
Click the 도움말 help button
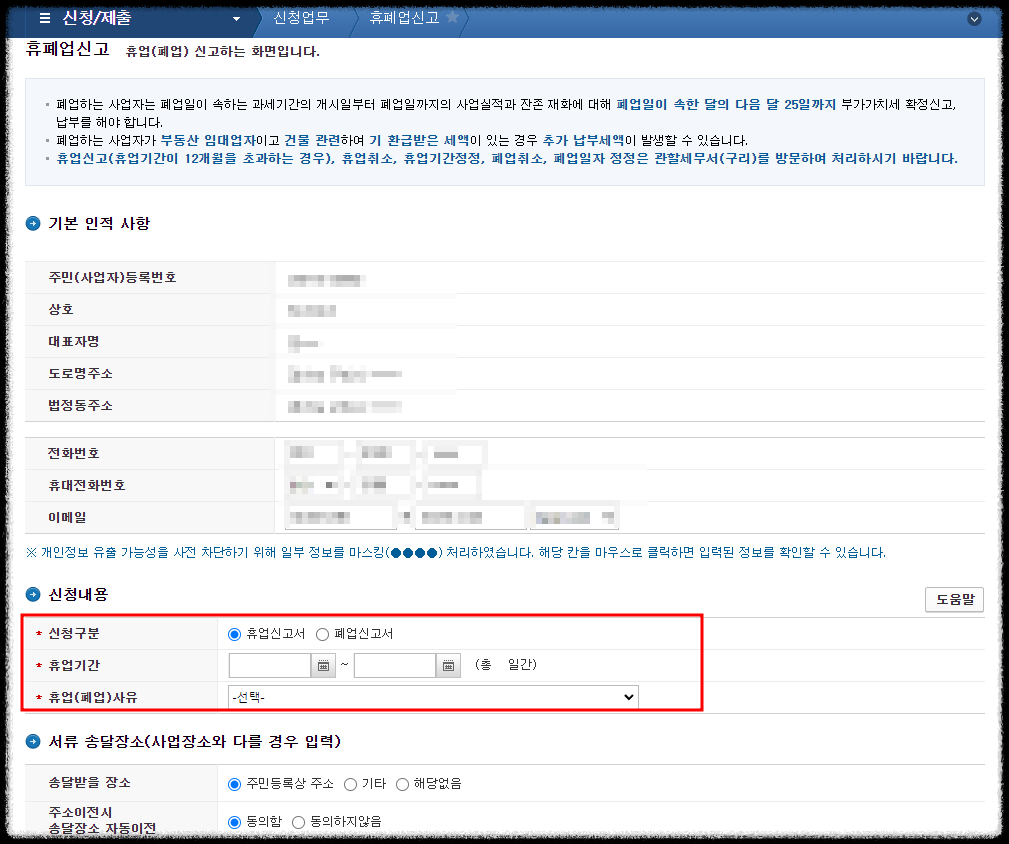point(953,600)
